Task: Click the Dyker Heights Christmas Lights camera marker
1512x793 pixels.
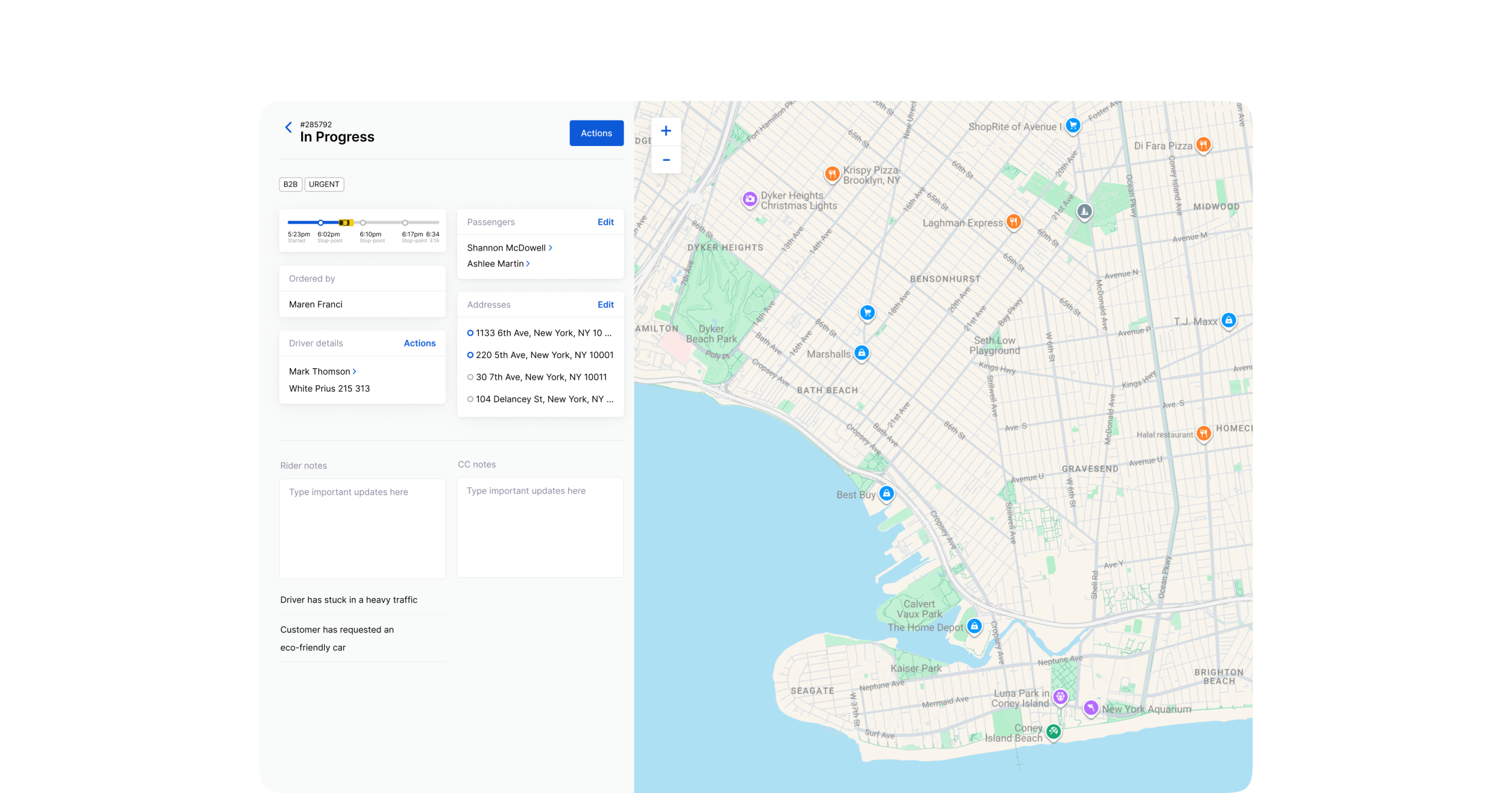Action: click(750, 199)
